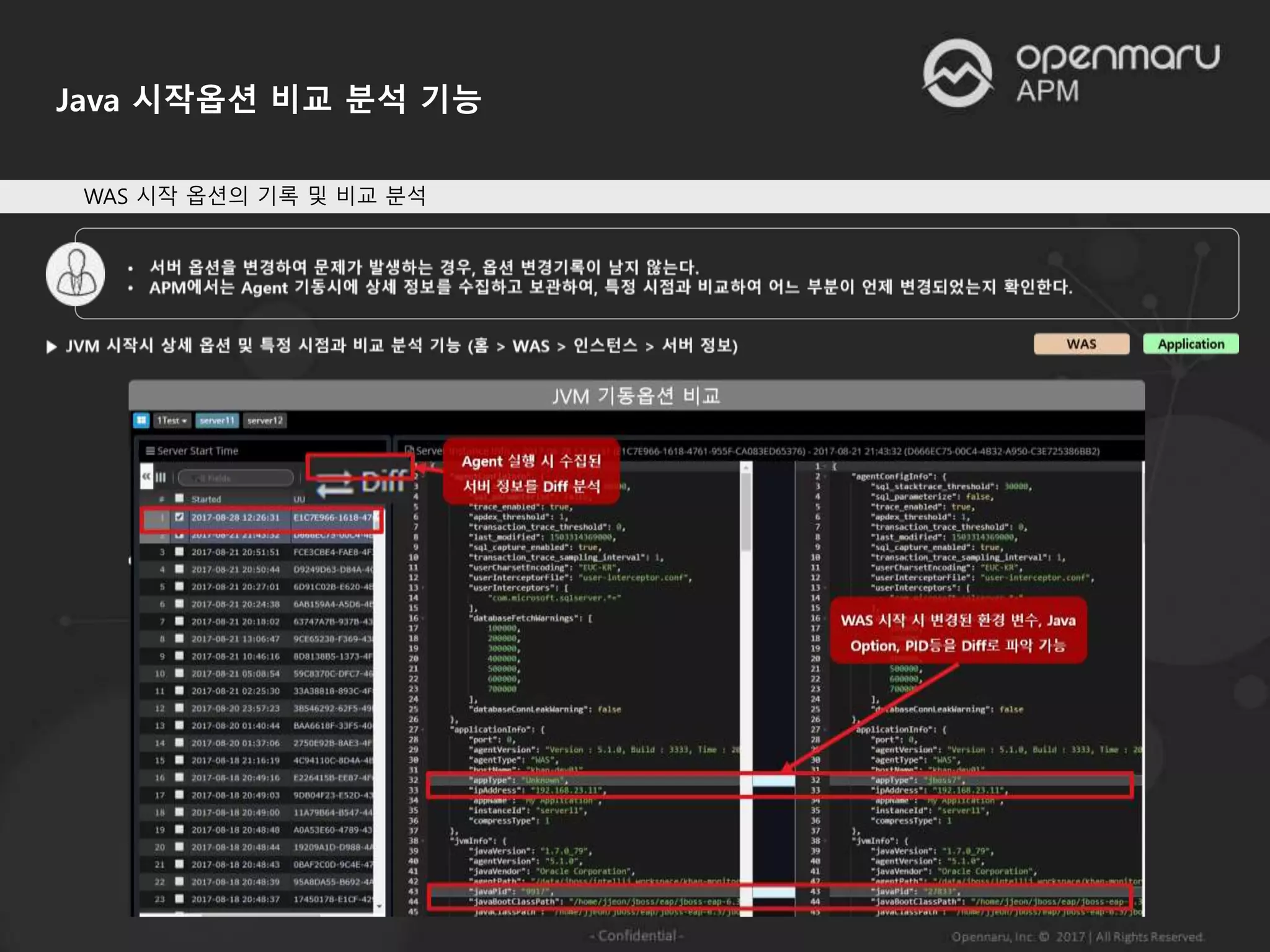1270x952 pixels.
Task: Check the row for 2017-08-21 20:50:44
Action: pyautogui.click(x=179, y=569)
